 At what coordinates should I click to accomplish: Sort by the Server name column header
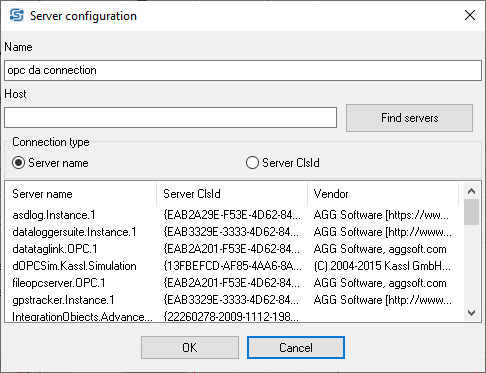coord(80,194)
